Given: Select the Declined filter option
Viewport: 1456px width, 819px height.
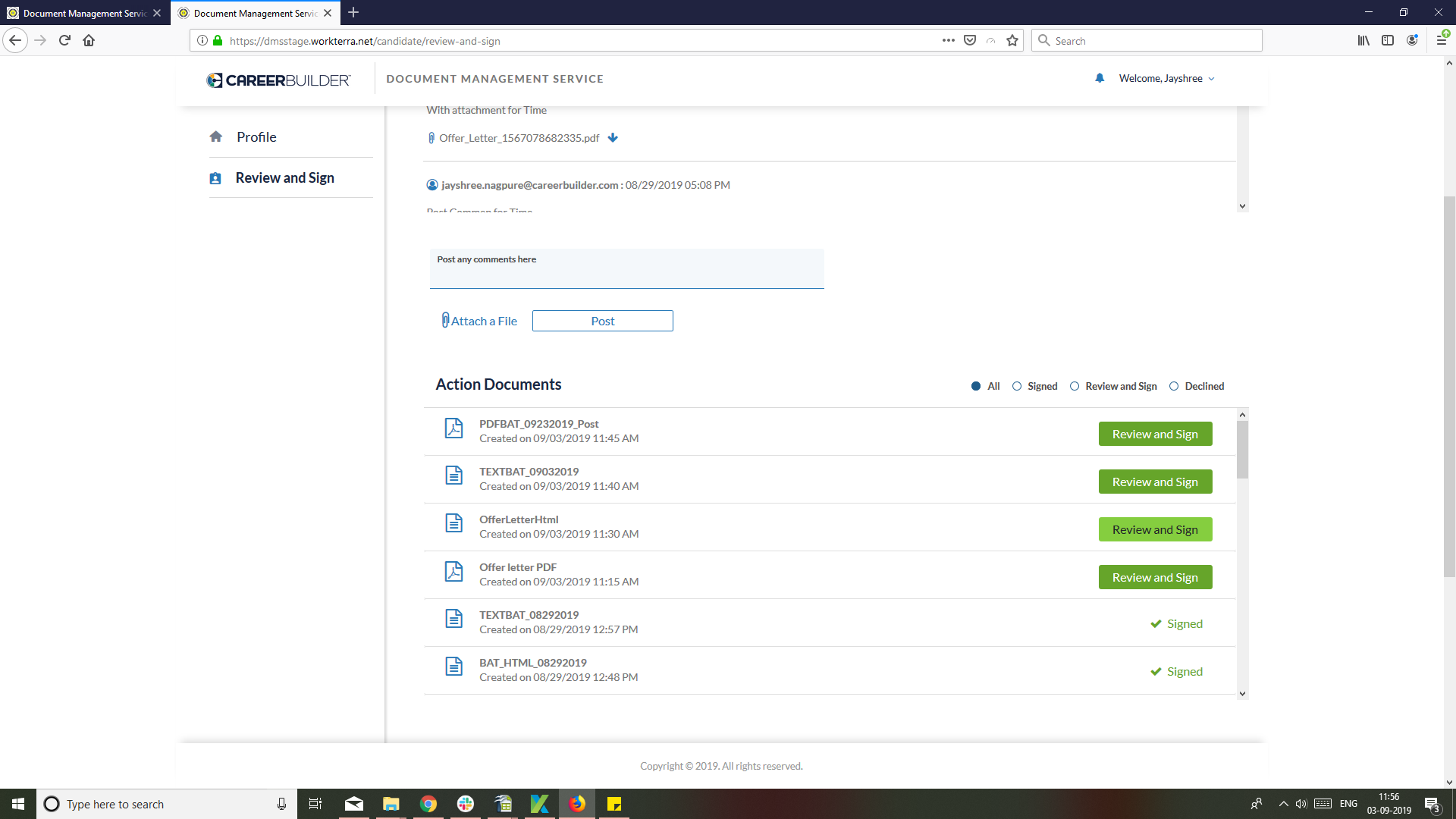Looking at the screenshot, I should point(1173,386).
